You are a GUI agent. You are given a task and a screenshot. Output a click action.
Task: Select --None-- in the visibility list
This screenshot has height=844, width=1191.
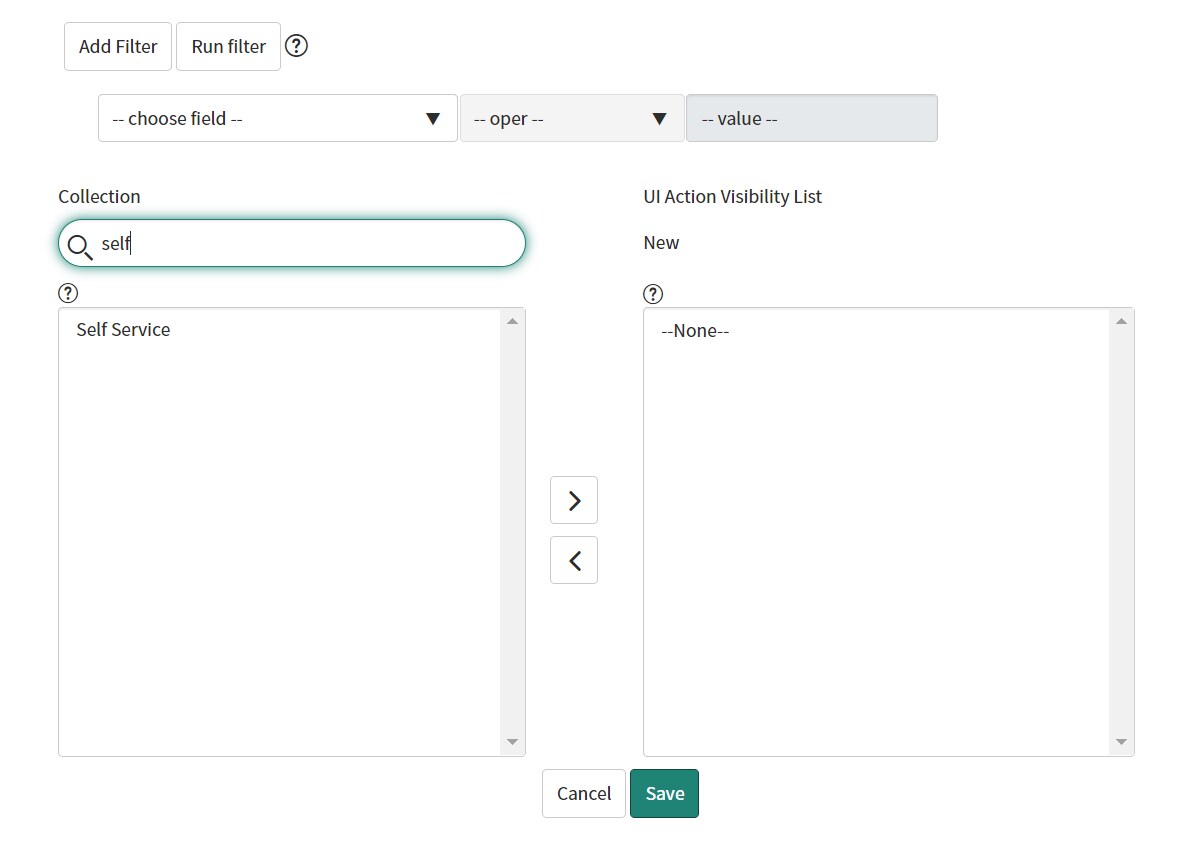tap(695, 330)
